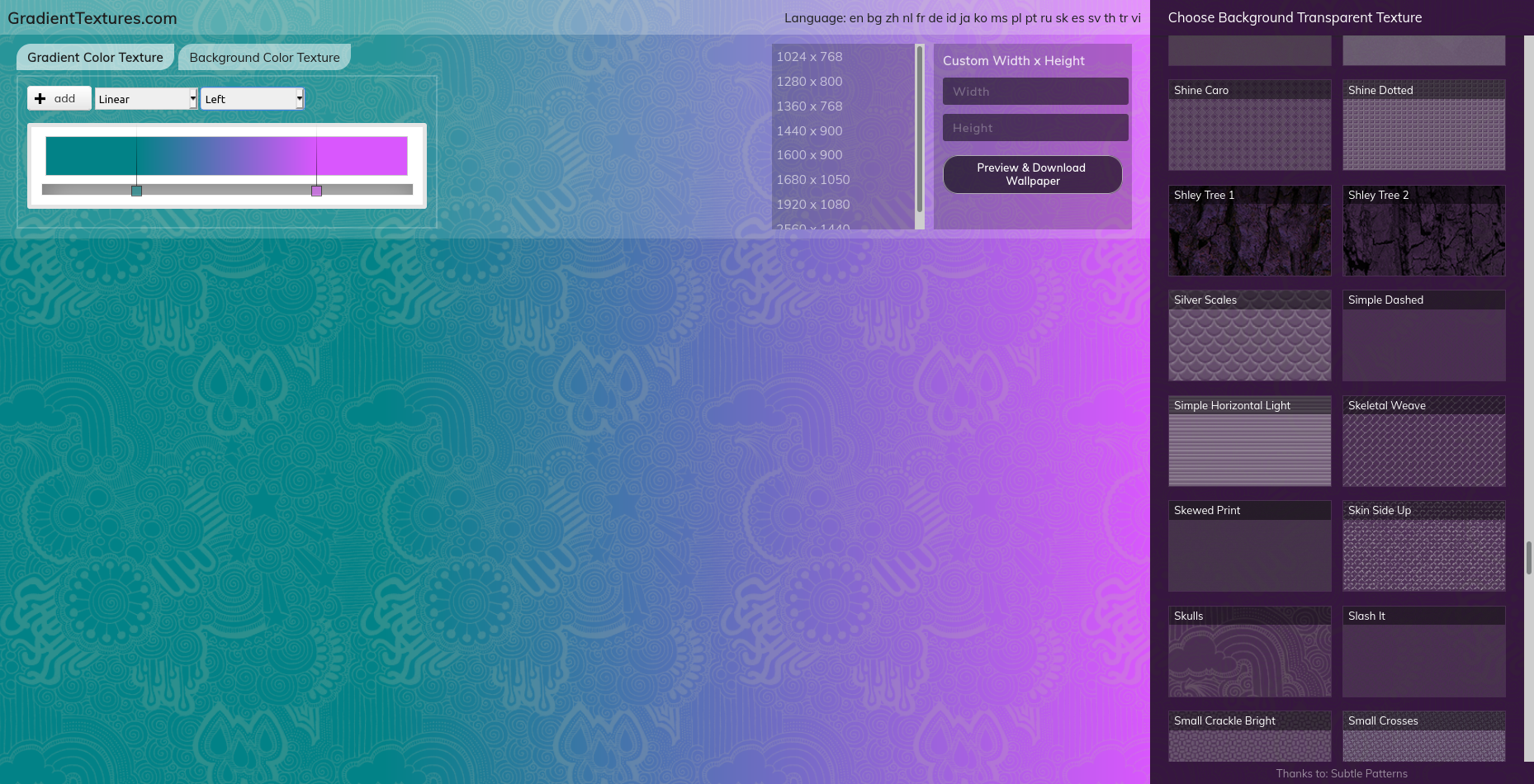The height and width of the screenshot is (784, 1534).
Task: Open the Linear gradient type dropdown
Action: click(x=145, y=98)
